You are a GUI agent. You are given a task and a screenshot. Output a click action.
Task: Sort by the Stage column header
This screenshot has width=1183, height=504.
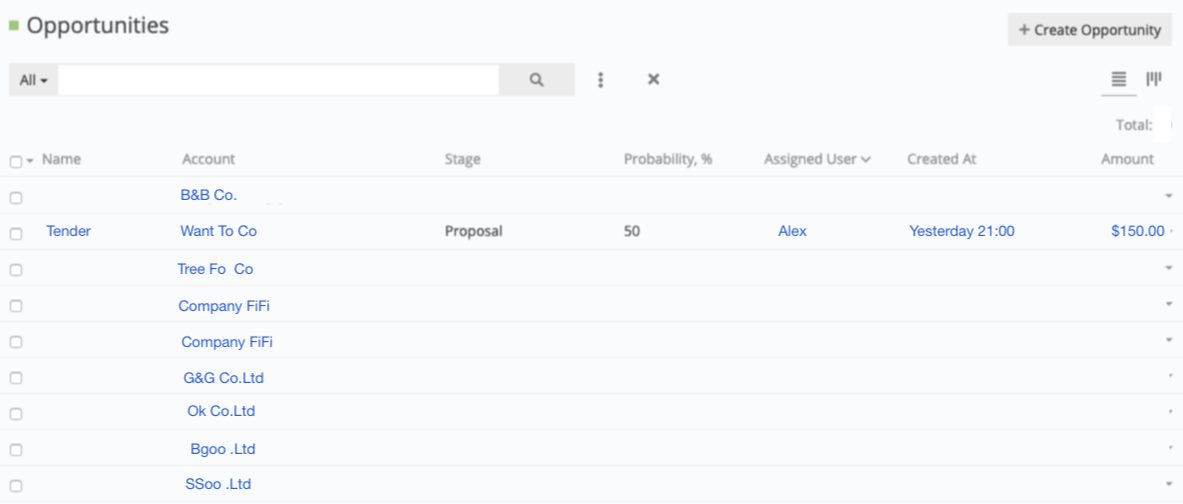(x=462, y=159)
